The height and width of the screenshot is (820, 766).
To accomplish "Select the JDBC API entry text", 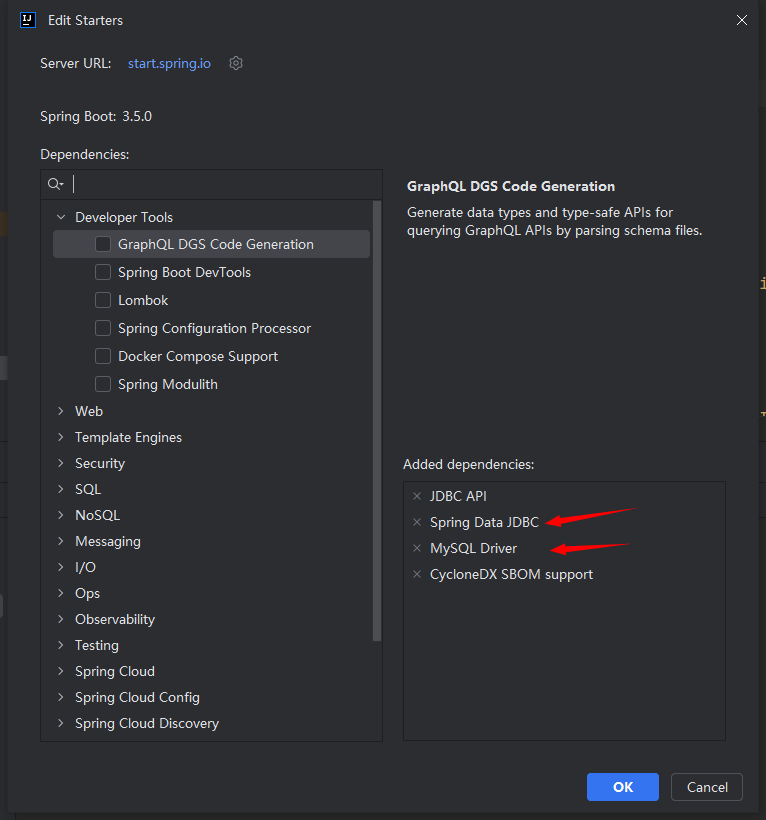I will (x=458, y=496).
